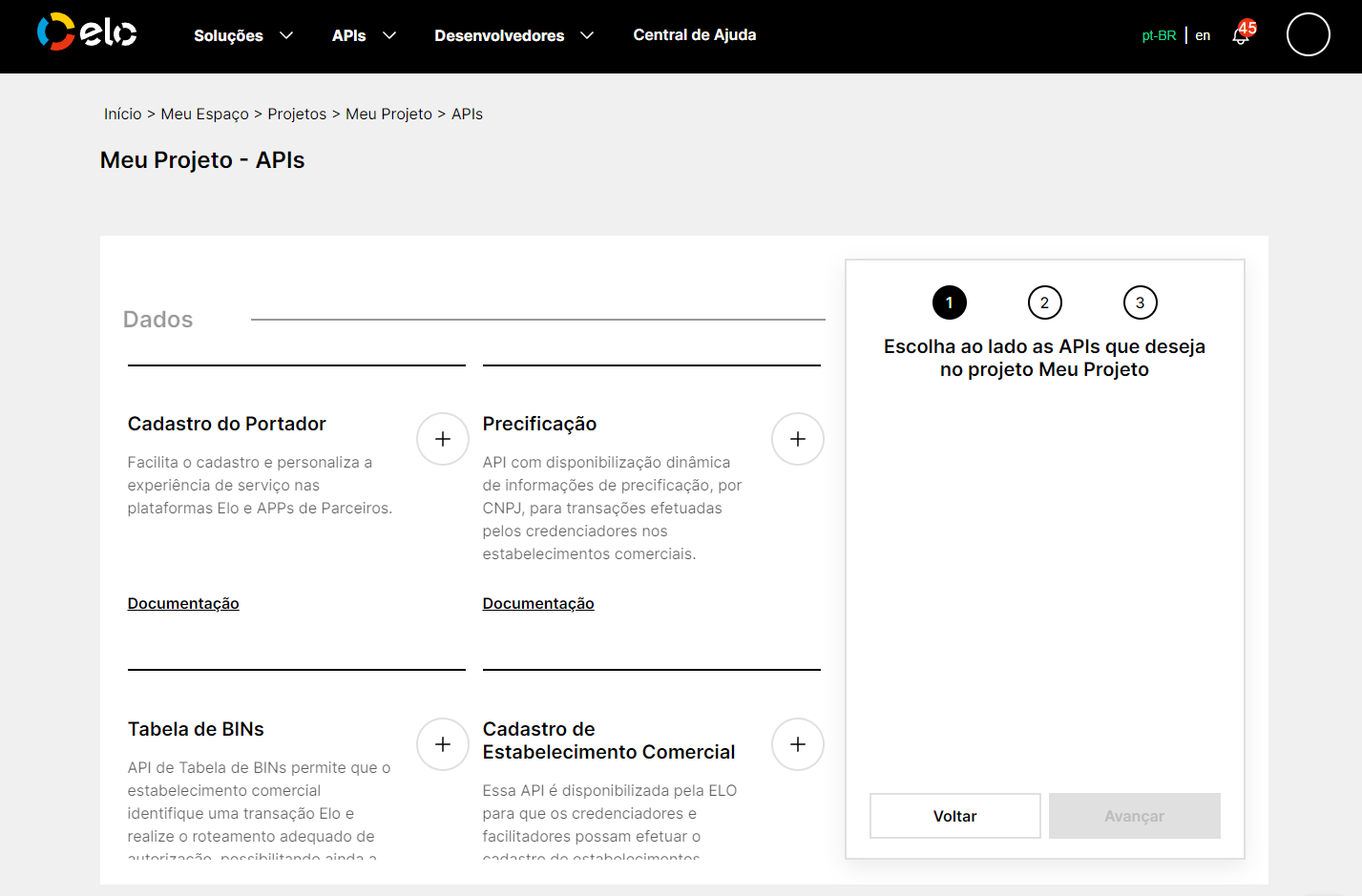
Task: Go to Central de Ajuda
Action: 694,34
